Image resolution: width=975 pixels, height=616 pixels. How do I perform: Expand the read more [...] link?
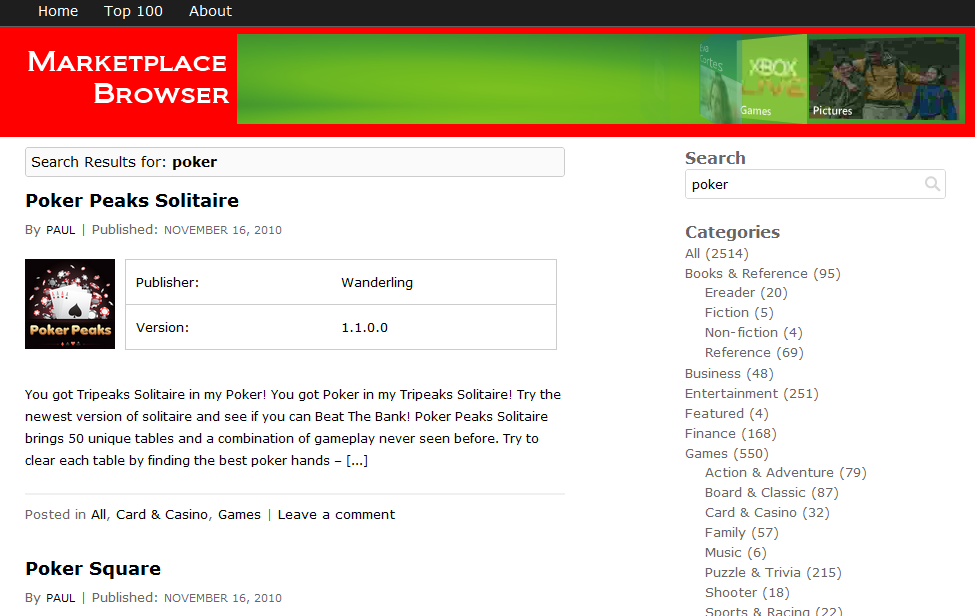pos(357,461)
